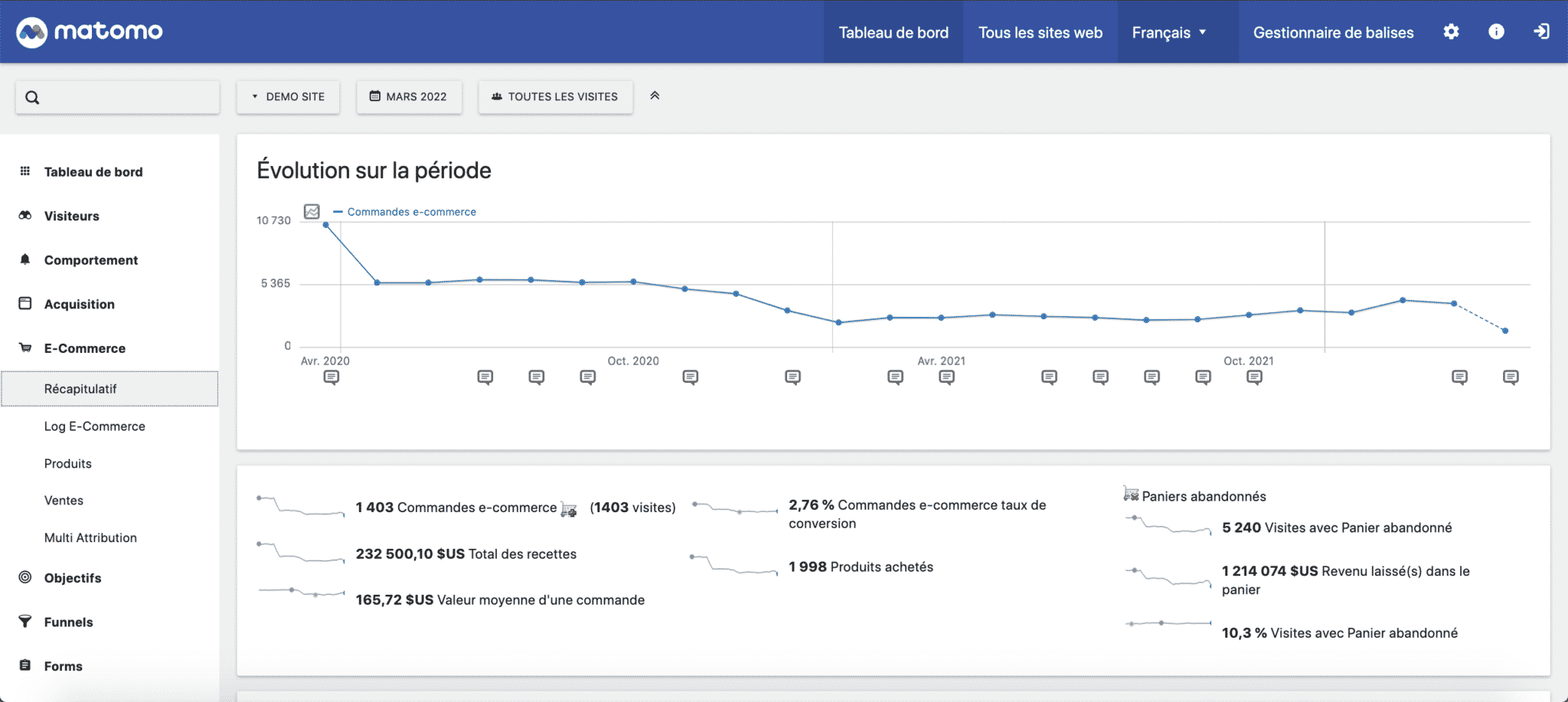Select Multi Attribution in the sidebar
This screenshot has height=702, width=1568.
[90, 538]
